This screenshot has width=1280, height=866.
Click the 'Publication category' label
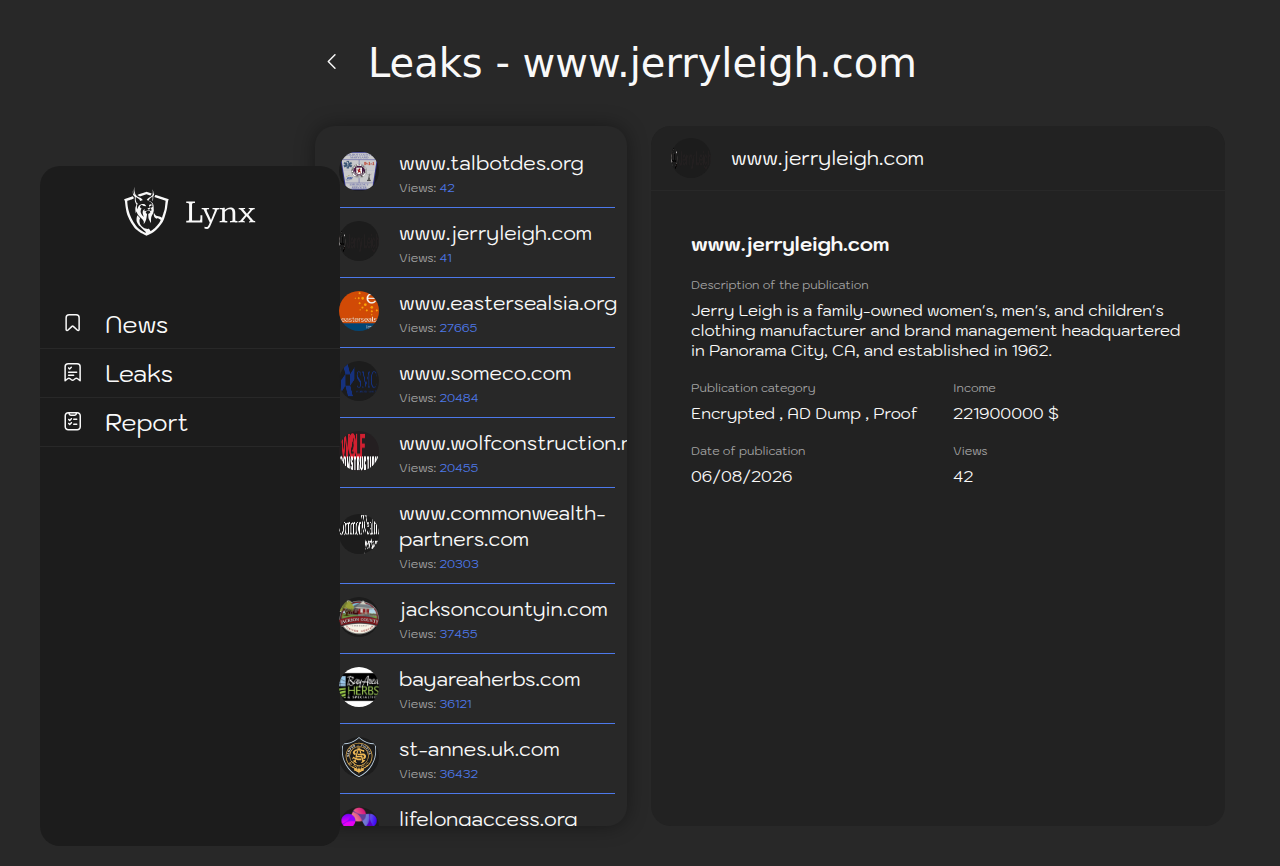[x=753, y=388]
